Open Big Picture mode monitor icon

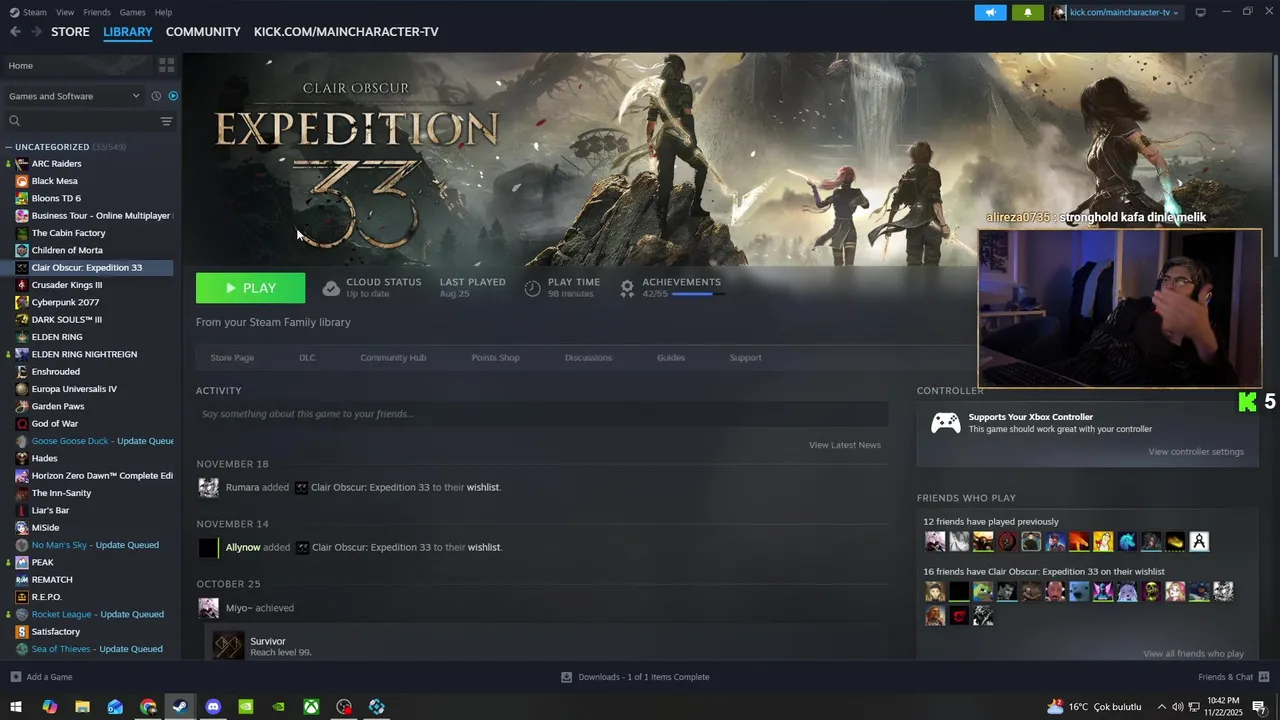pyautogui.click(x=1200, y=12)
